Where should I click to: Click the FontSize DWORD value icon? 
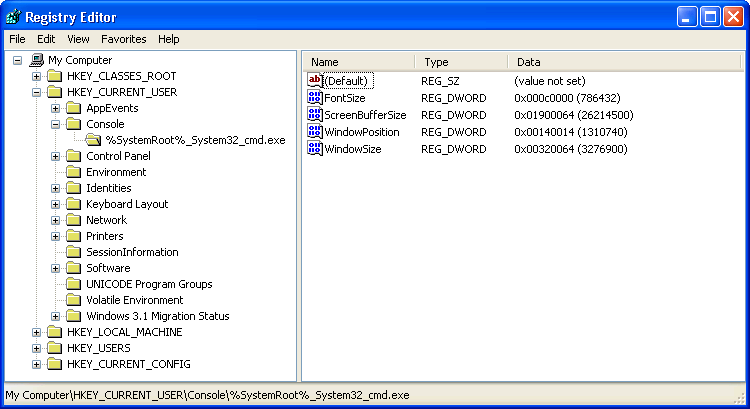pyautogui.click(x=315, y=98)
